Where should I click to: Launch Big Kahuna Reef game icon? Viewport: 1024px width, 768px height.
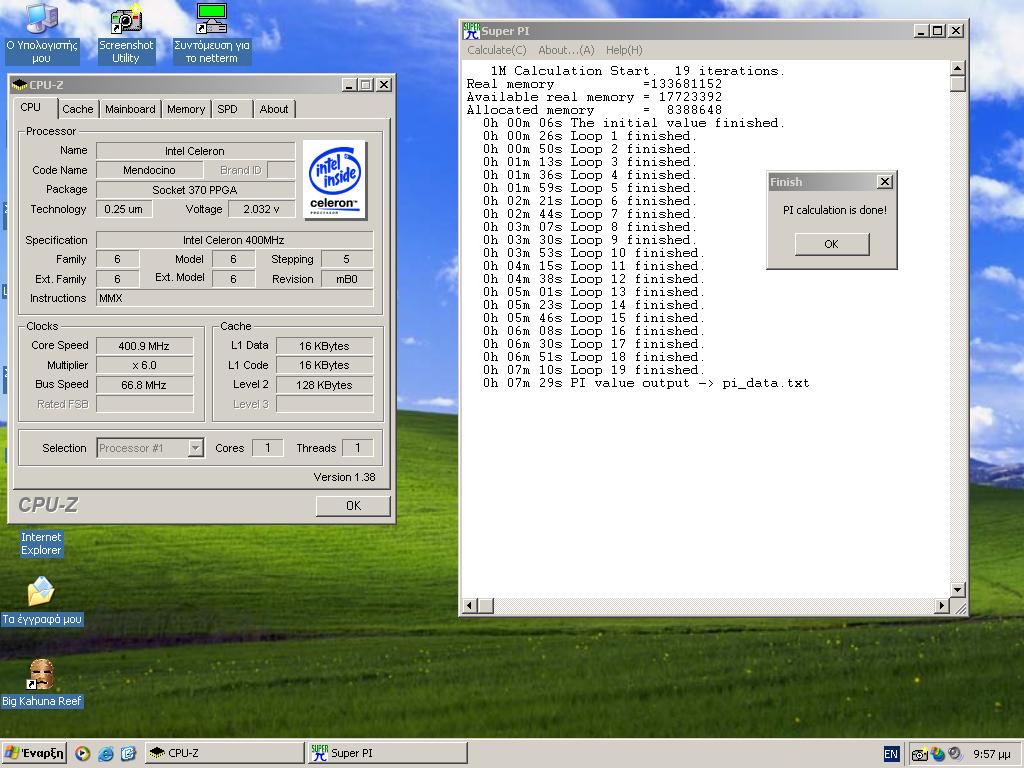pyautogui.click(x=41, y=675)
